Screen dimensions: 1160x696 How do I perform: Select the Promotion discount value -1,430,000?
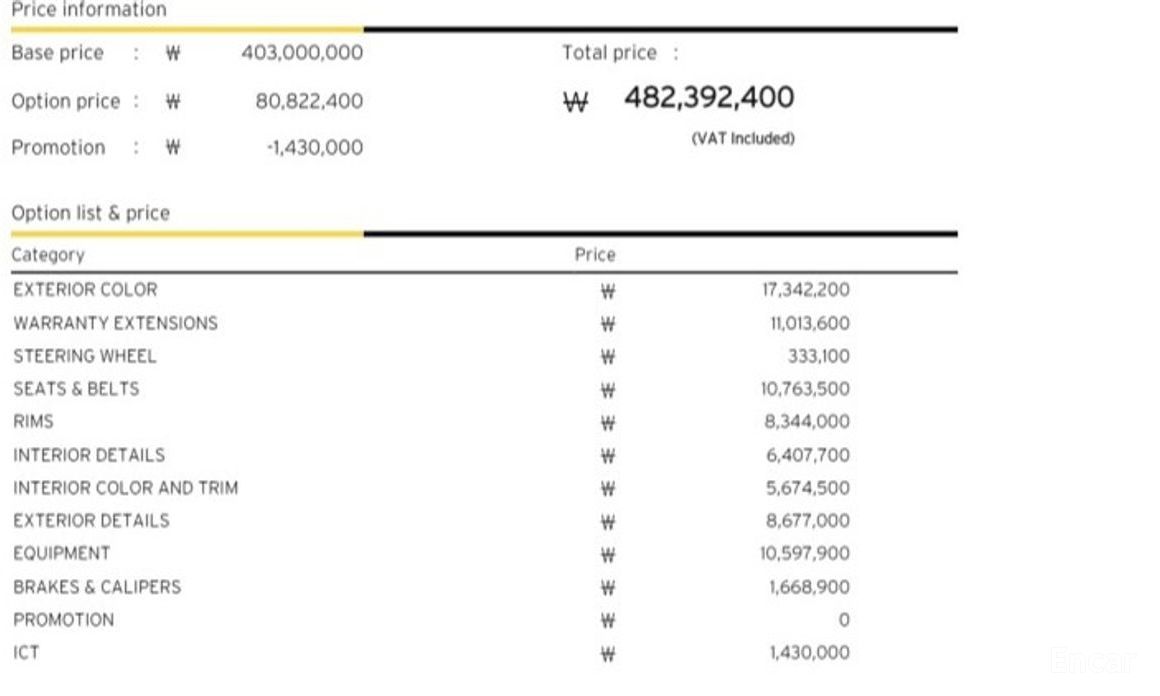[314, 148]
